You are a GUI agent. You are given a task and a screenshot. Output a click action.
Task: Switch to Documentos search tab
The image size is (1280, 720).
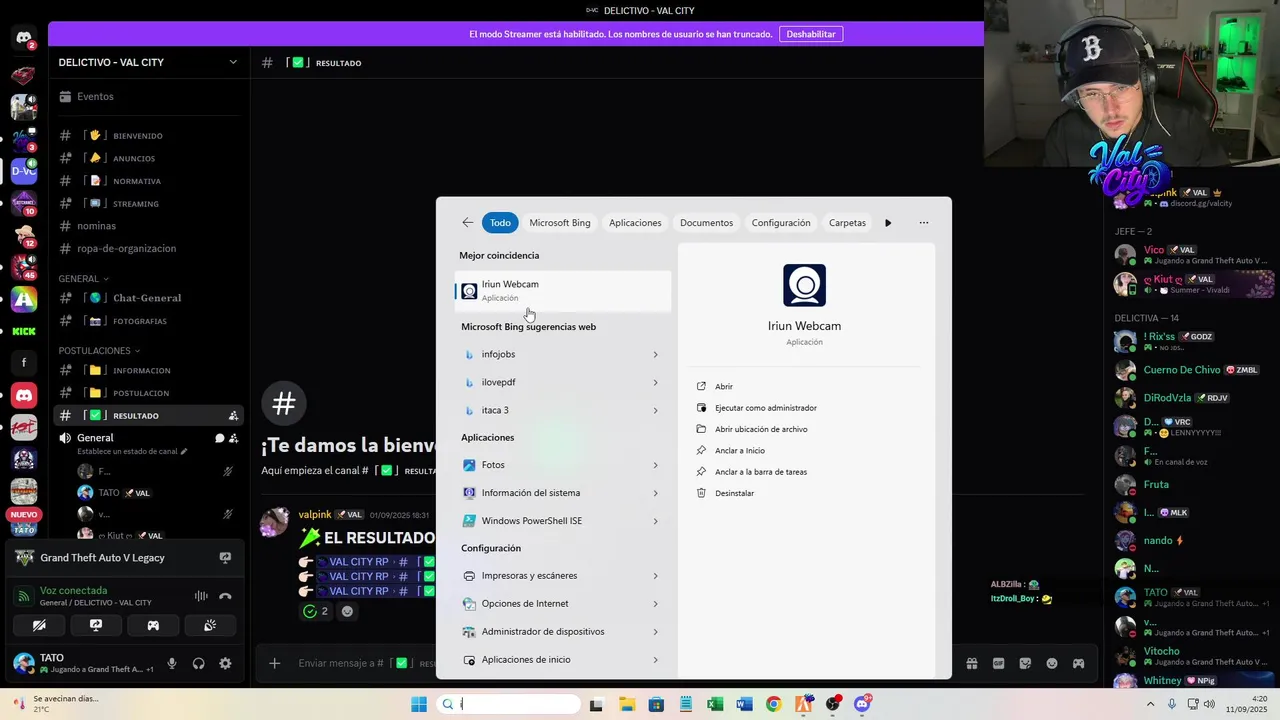click(x=706, y=223)
